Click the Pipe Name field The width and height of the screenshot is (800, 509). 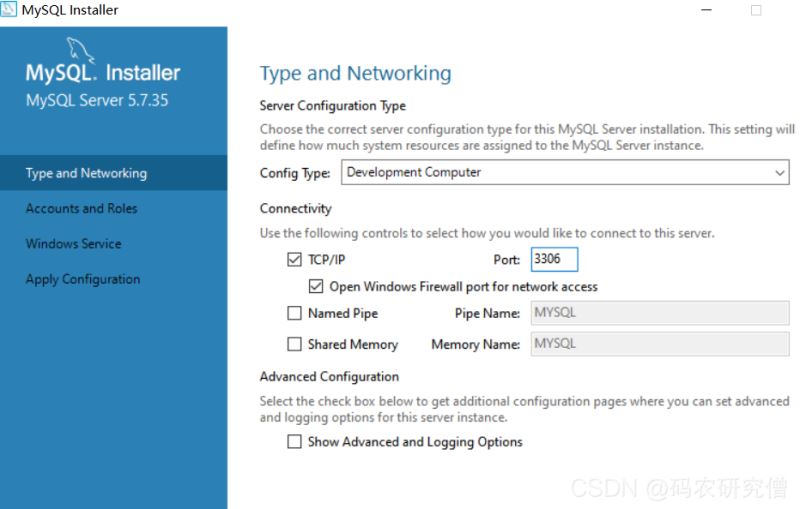click(x=660, y=313)
